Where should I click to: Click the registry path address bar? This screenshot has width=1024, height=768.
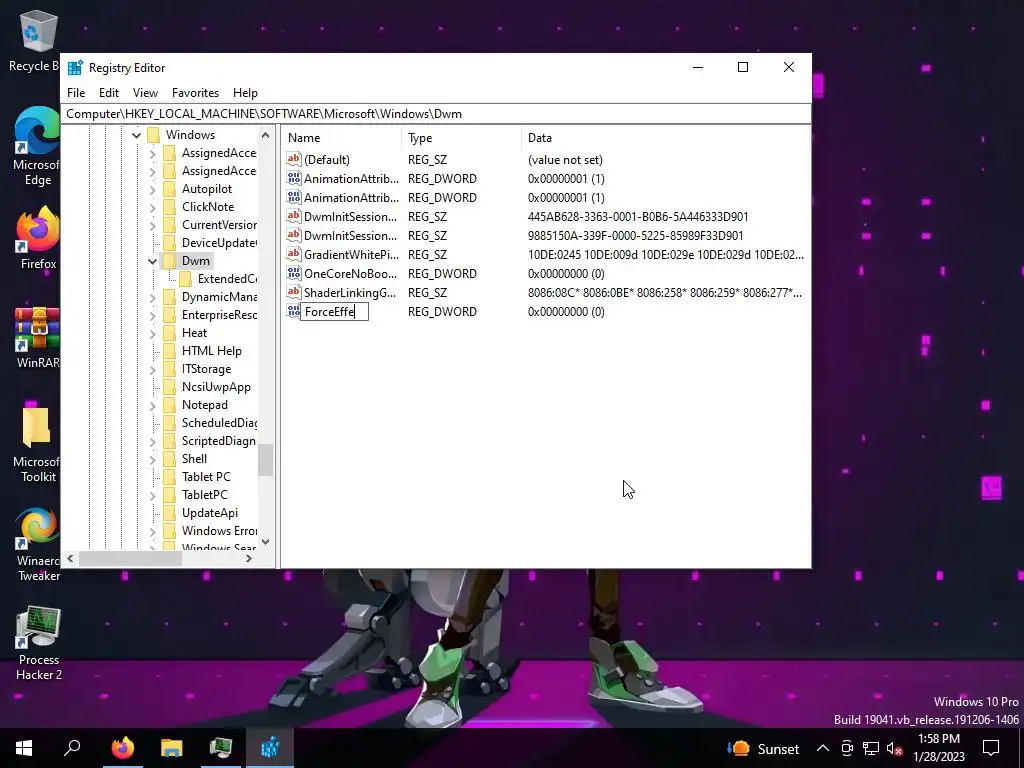click(x=436, y=114)
